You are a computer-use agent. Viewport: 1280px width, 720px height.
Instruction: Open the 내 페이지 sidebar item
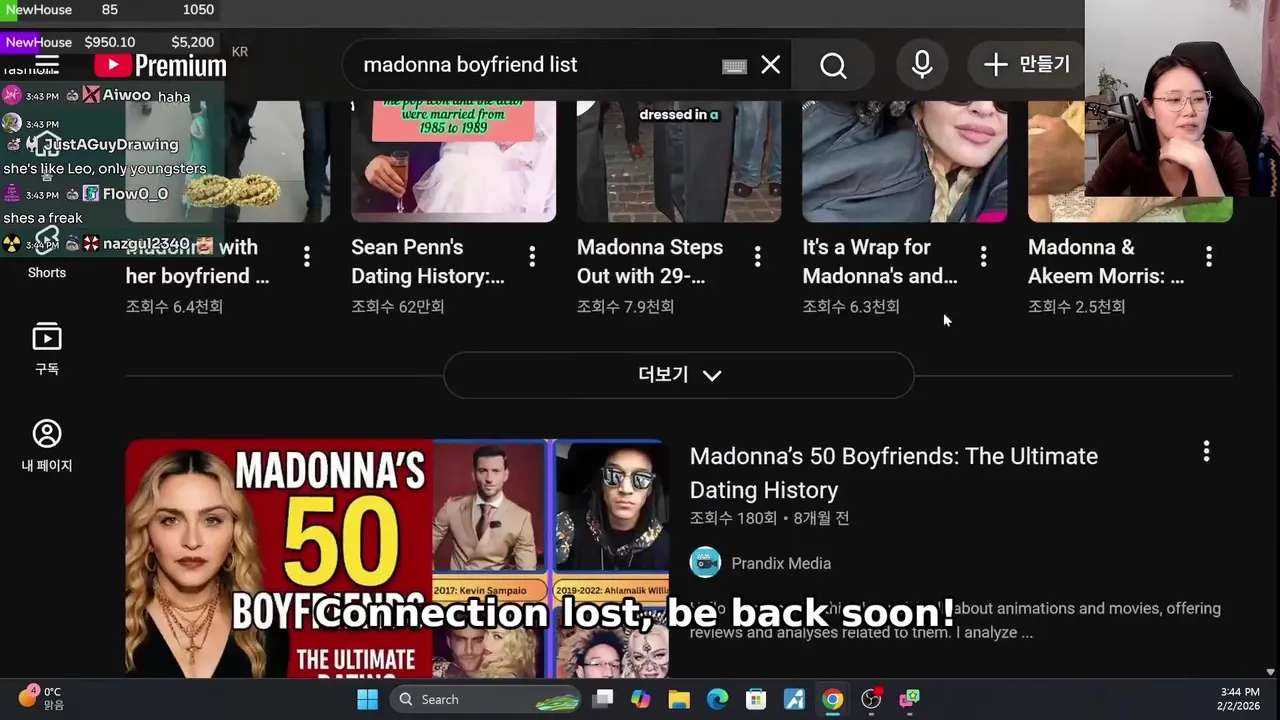[47, 446]
